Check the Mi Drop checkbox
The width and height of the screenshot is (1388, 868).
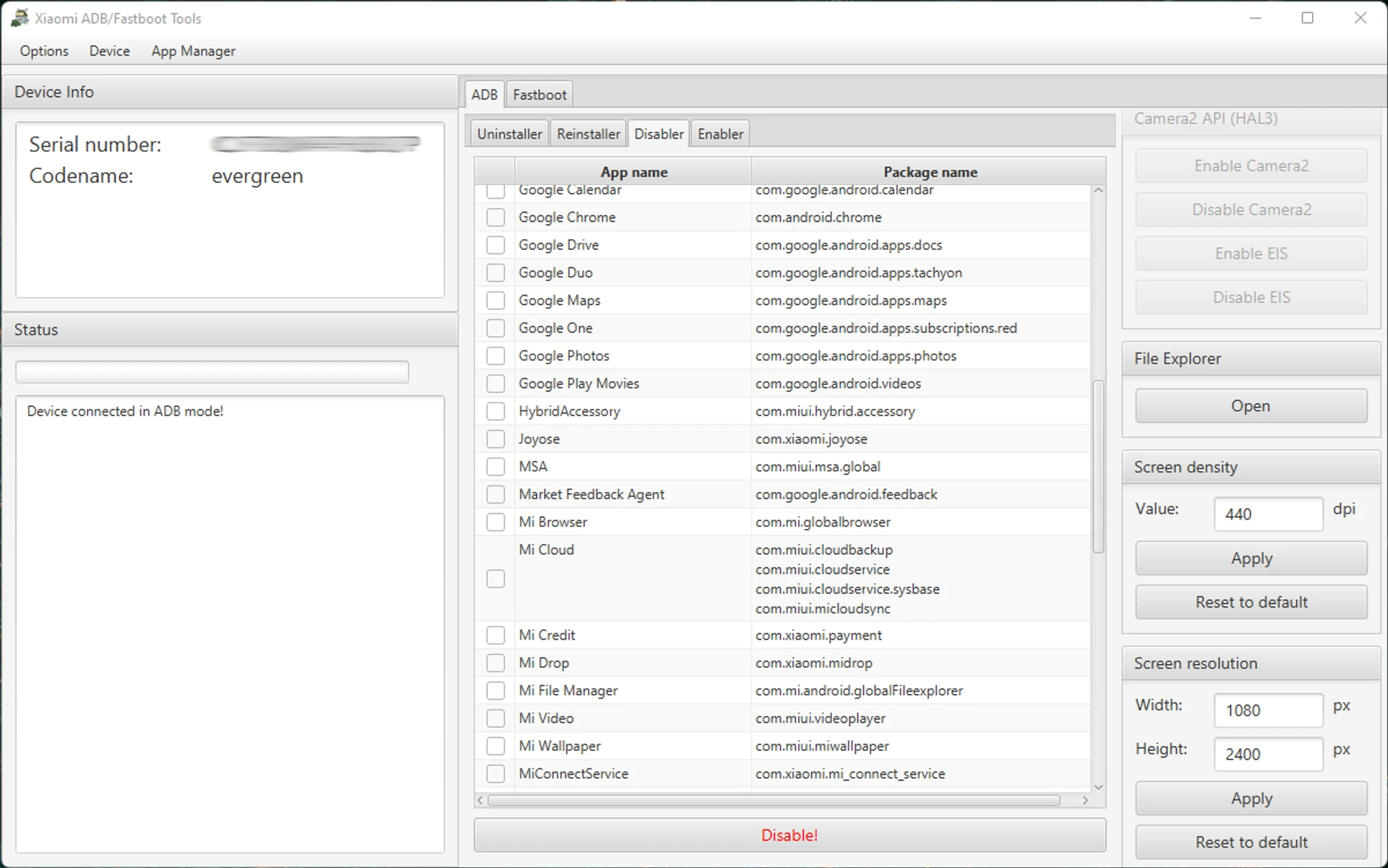click(x=496, y=663)
